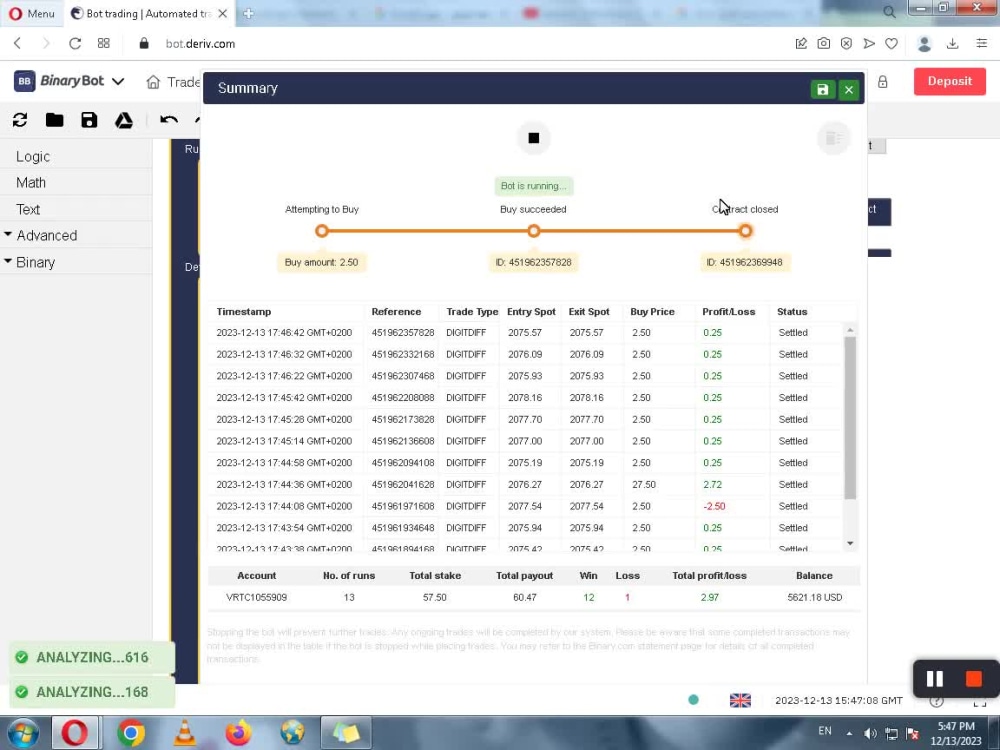Open the Binary Bot account switcher chevron

click(x=117, y=82)
